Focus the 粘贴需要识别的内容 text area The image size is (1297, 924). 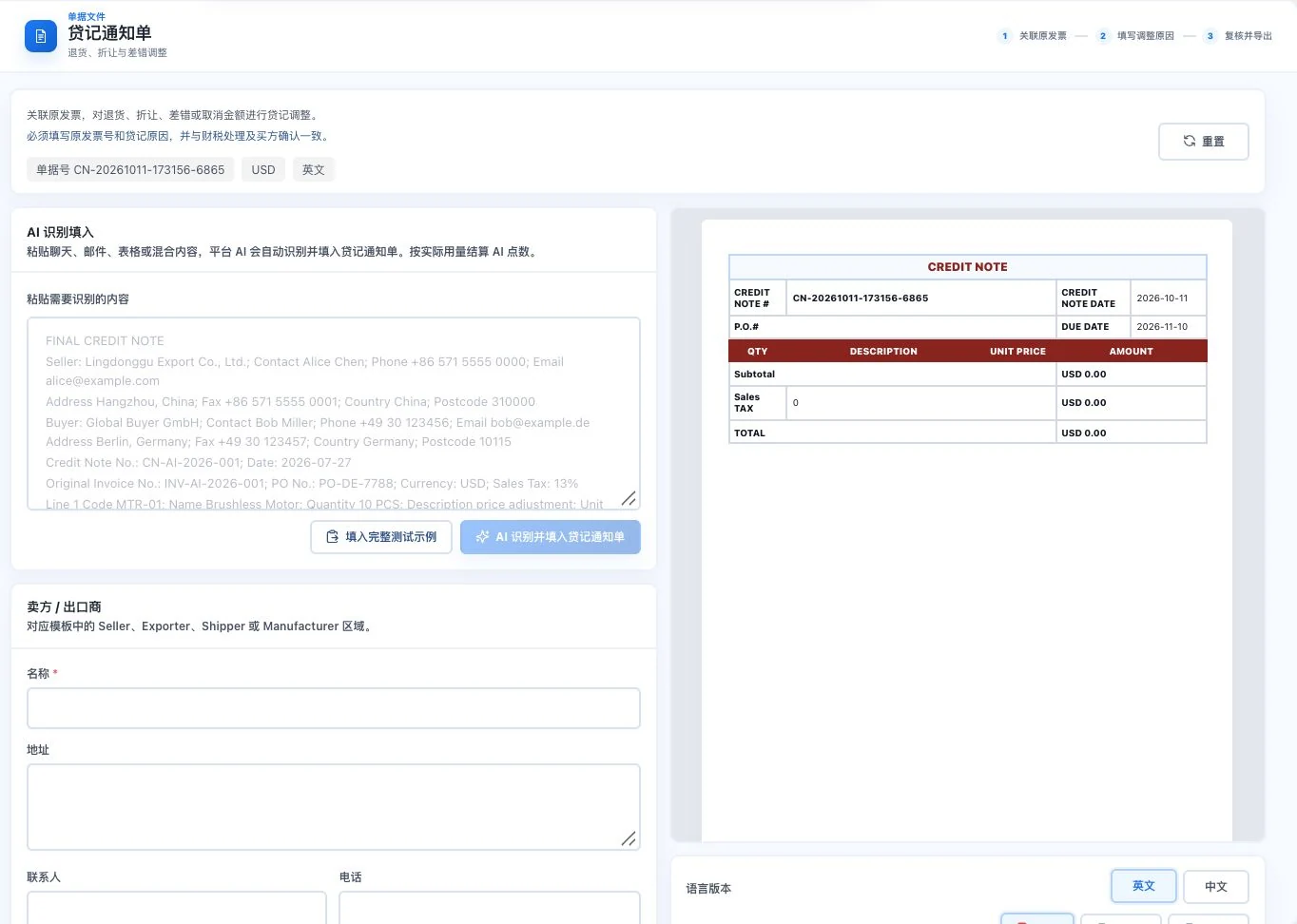click(x=334, y=414)
